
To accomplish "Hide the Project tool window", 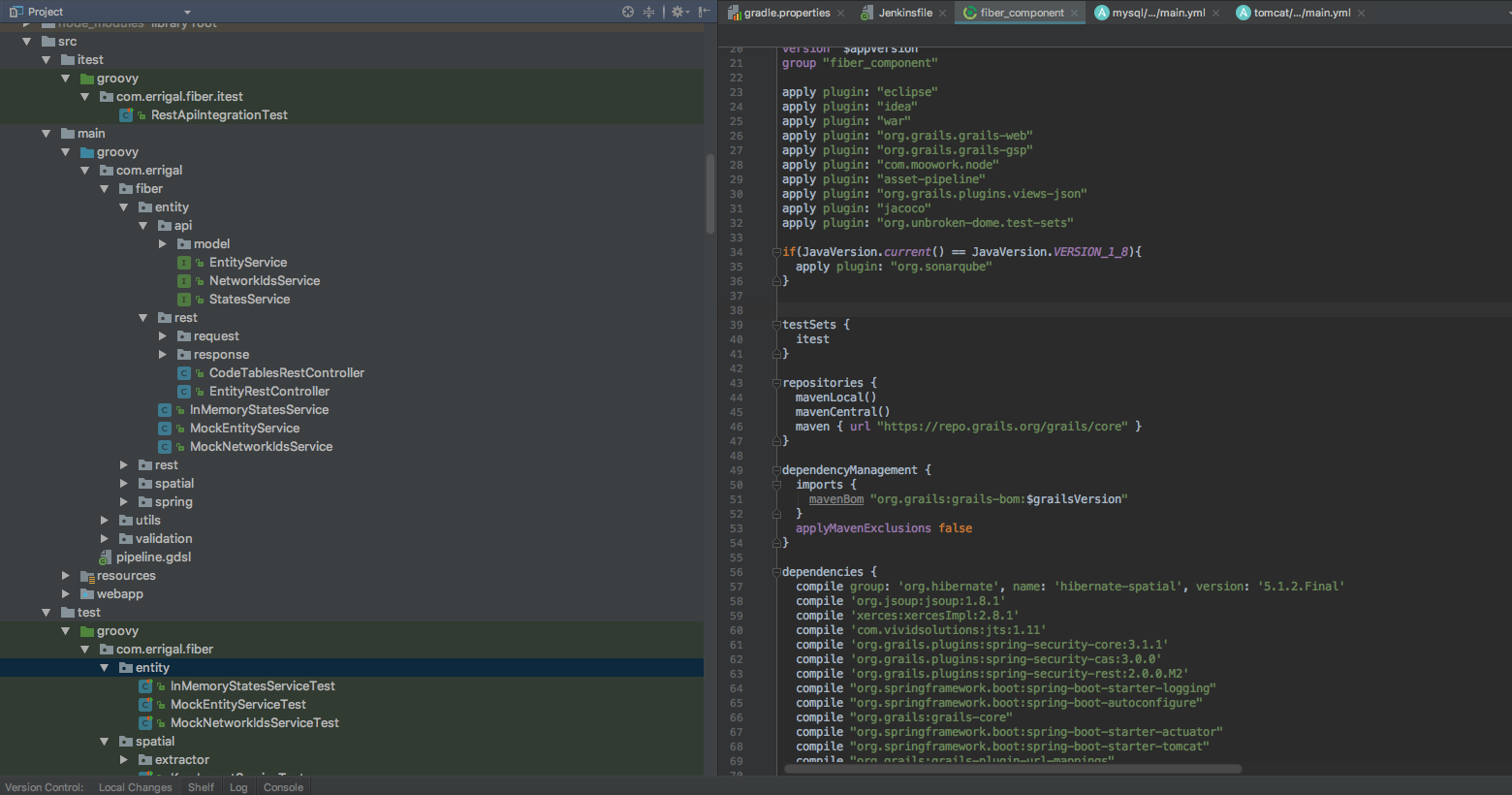I will click(x=705, y=12).
